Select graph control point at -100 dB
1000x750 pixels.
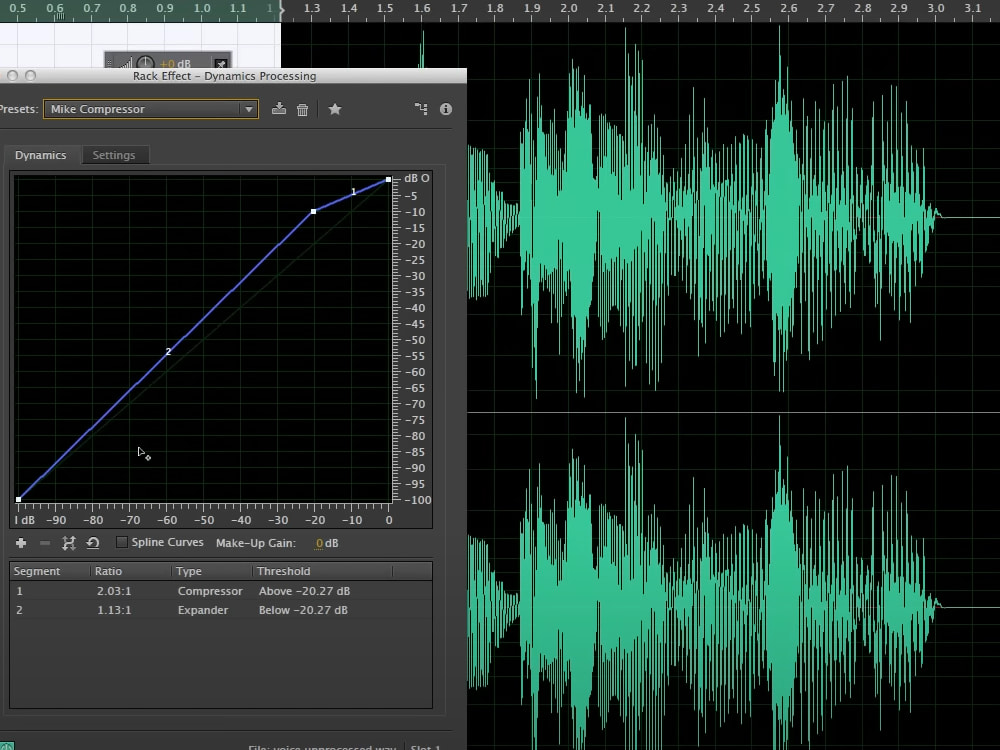point(18,499)
